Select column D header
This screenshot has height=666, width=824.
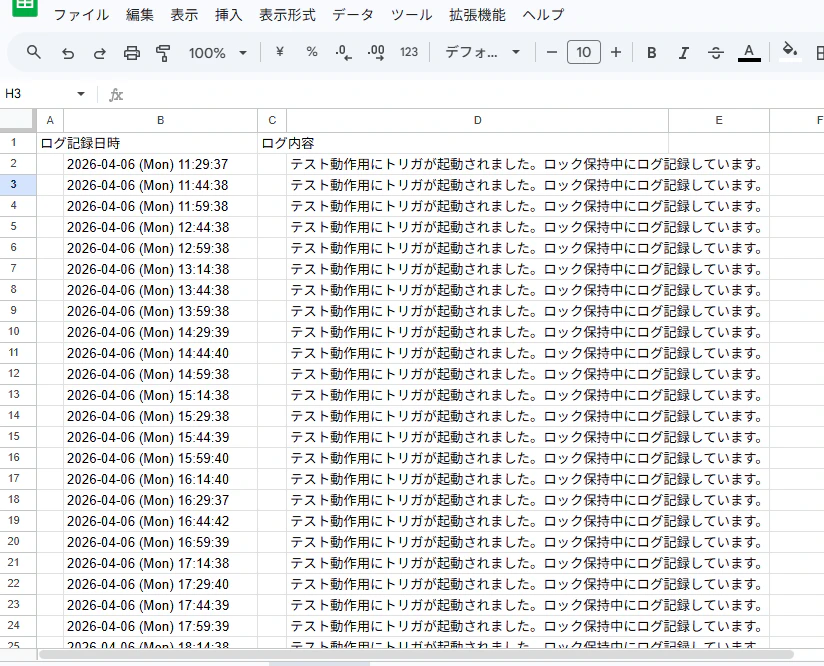point(477,120)
